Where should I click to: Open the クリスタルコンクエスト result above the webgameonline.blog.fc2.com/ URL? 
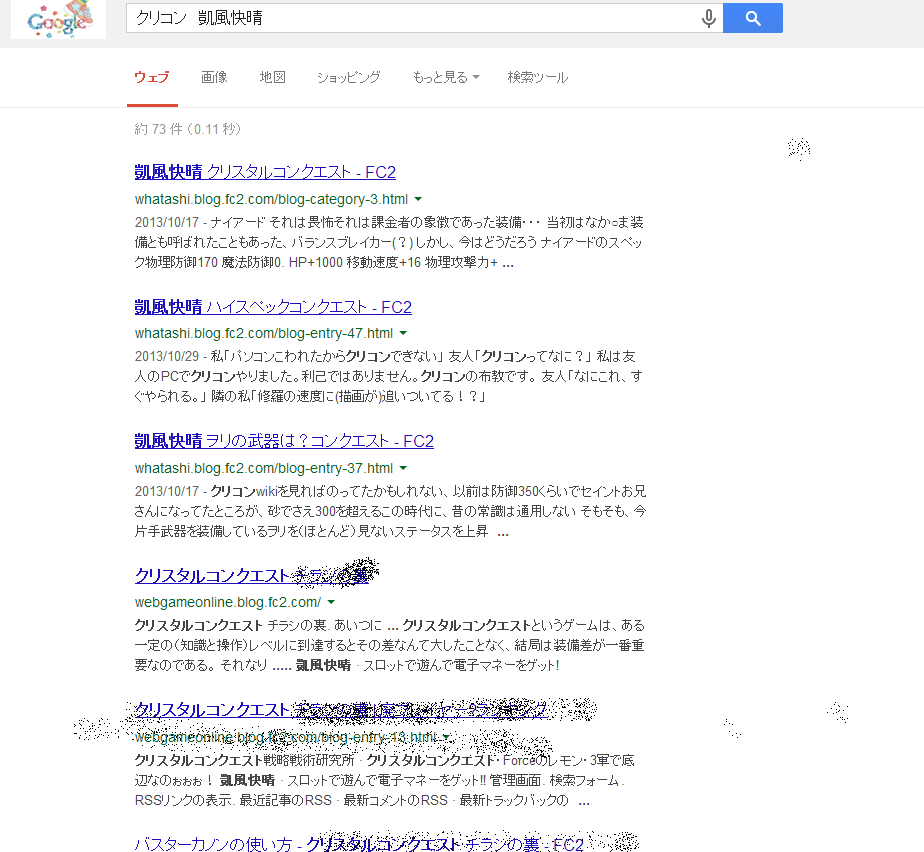[252, 575]
